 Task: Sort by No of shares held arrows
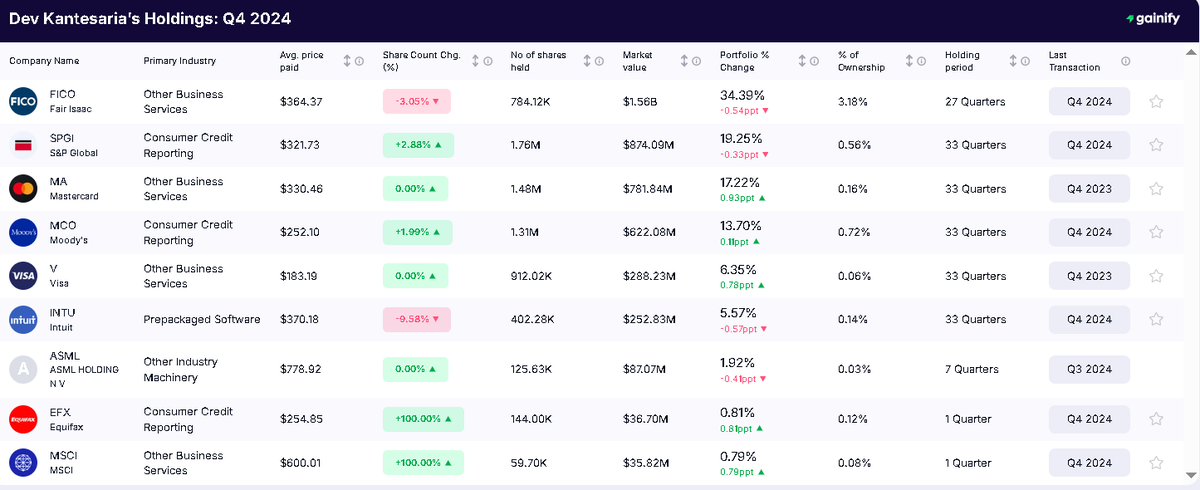click(585, 61)
